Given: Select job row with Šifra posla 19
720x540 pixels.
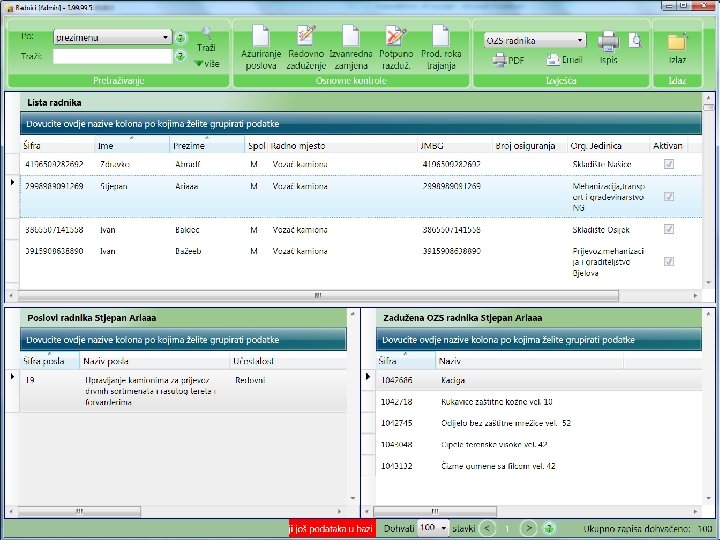Looking at the screenshot, I should [x=183, y=391].
